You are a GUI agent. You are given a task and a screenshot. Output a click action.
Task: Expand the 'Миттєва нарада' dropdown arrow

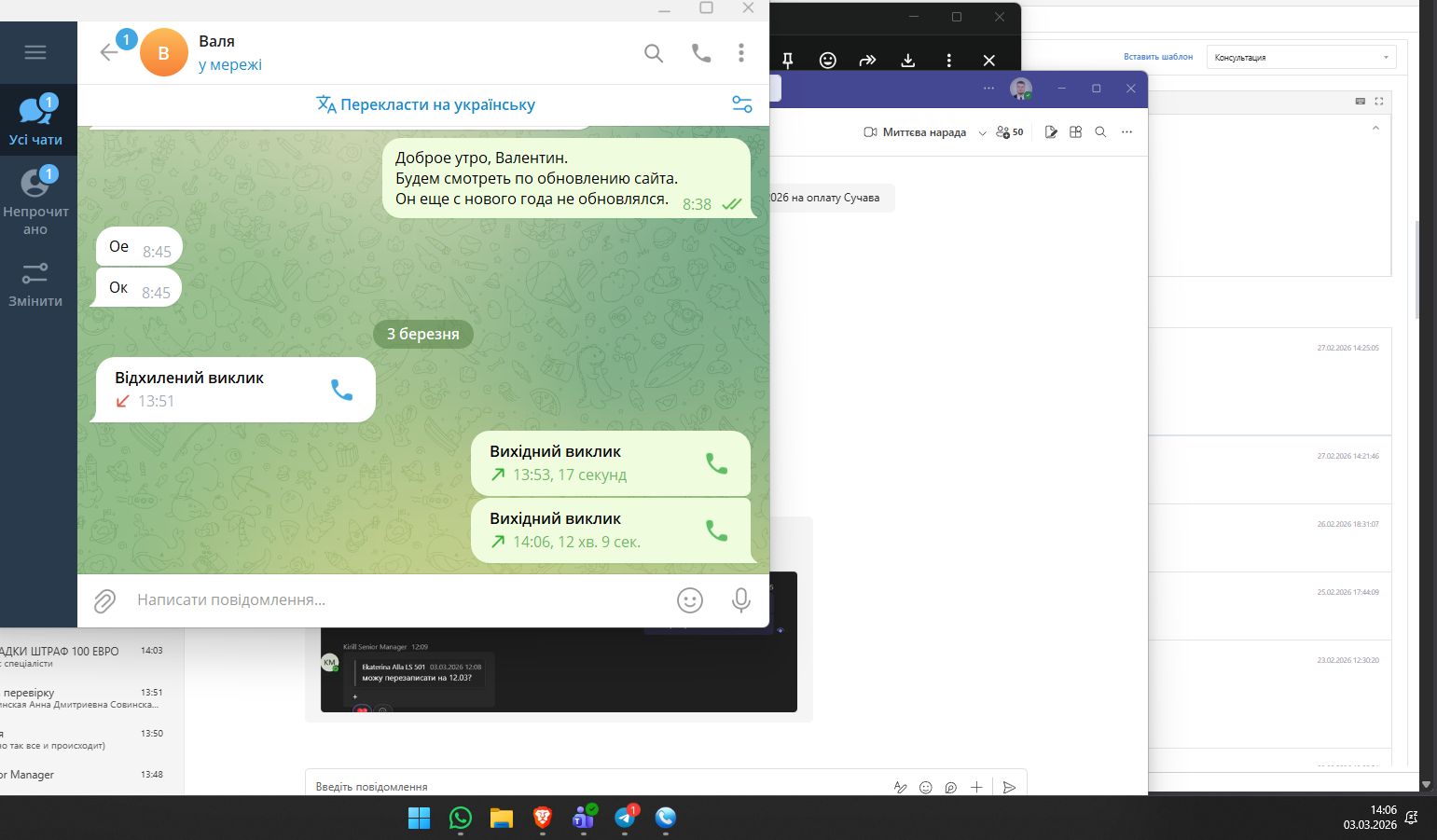click(982, 132)
